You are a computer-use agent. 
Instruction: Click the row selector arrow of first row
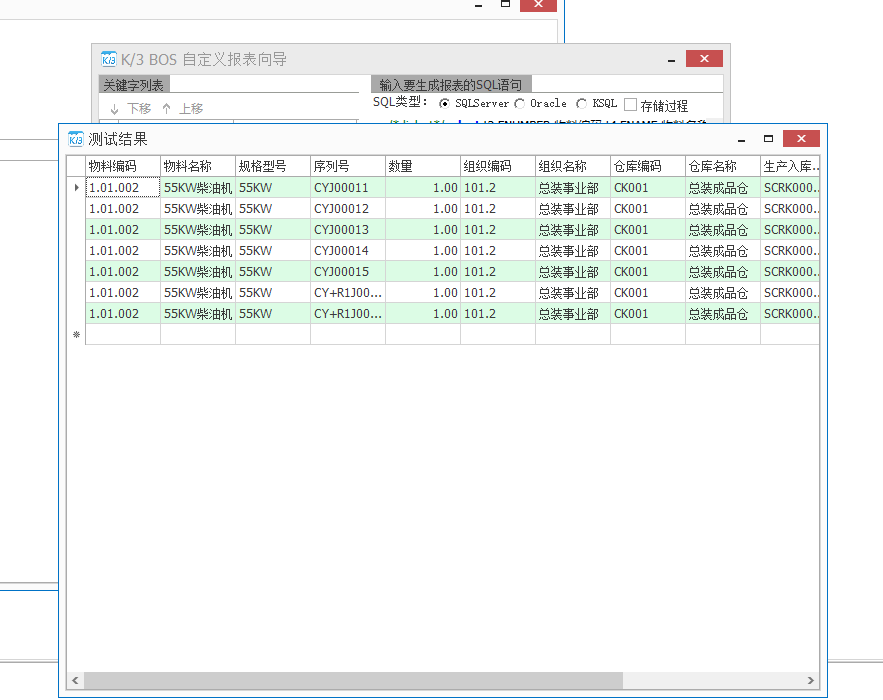[76, 188]
